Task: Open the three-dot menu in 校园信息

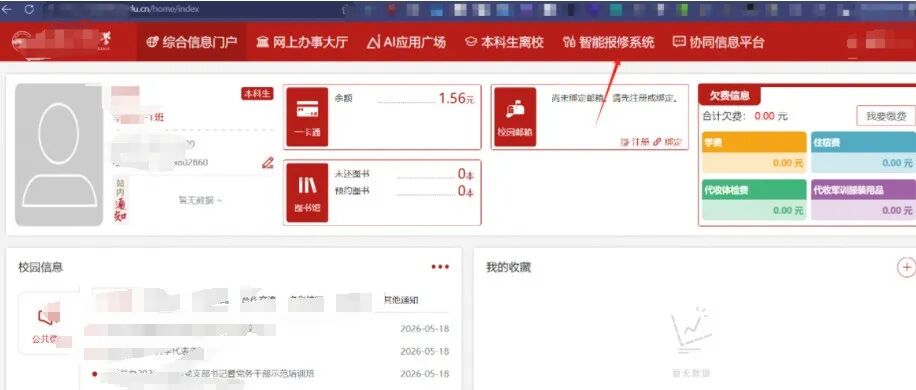Action: click(440, 267)
